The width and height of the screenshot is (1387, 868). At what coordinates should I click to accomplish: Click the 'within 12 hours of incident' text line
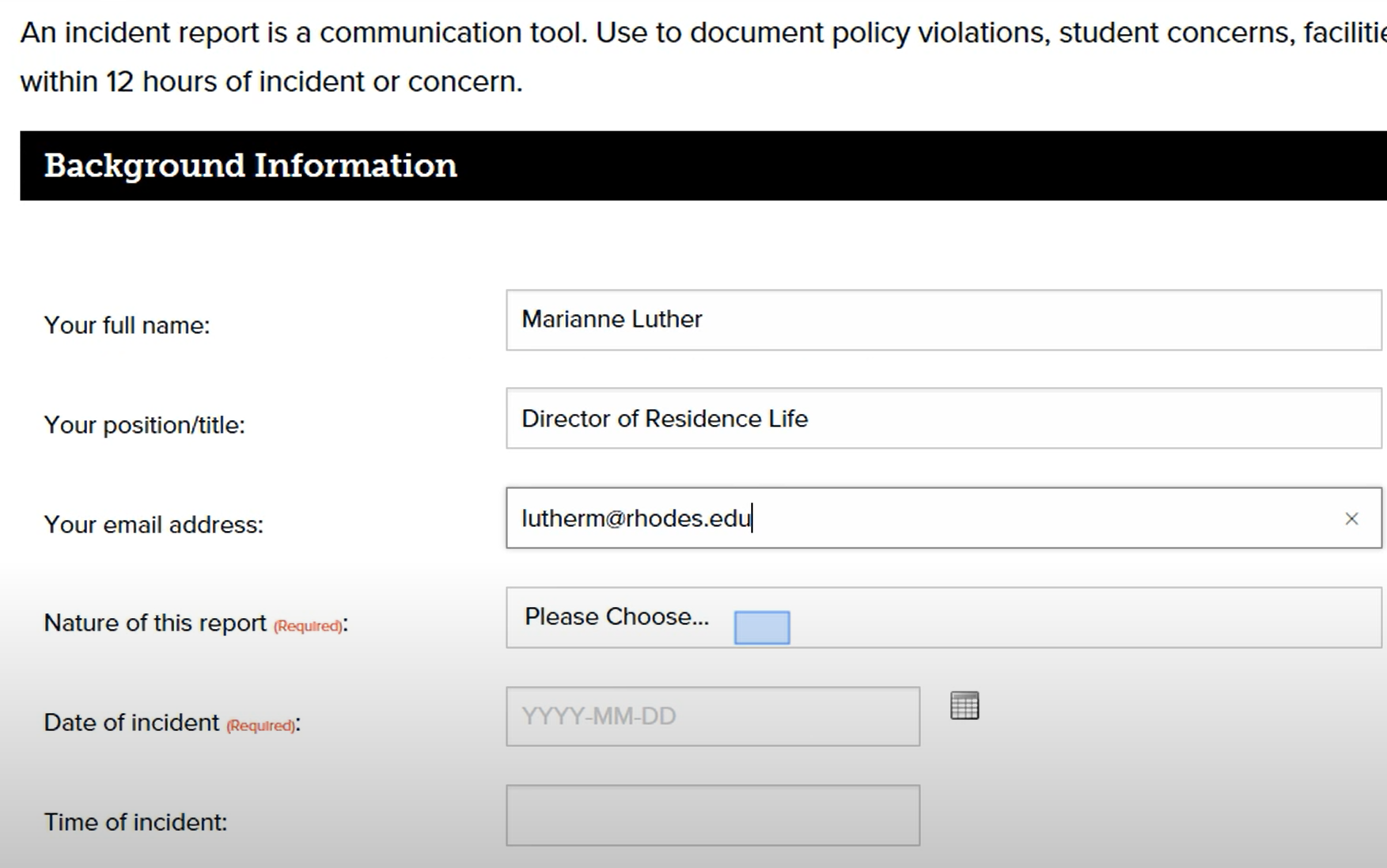point(271,81)
